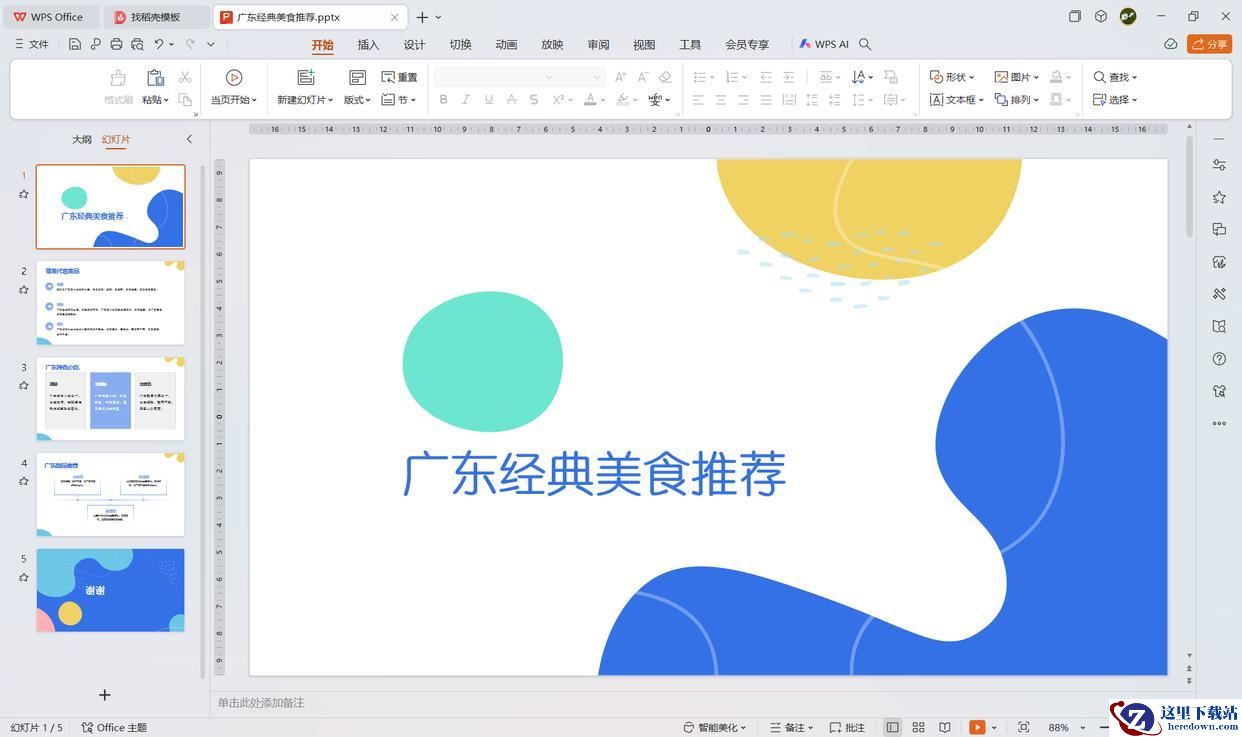Open the Arrange (排列) dropdown
This screenshot has width=1242, height=737.
[1017, 100]
